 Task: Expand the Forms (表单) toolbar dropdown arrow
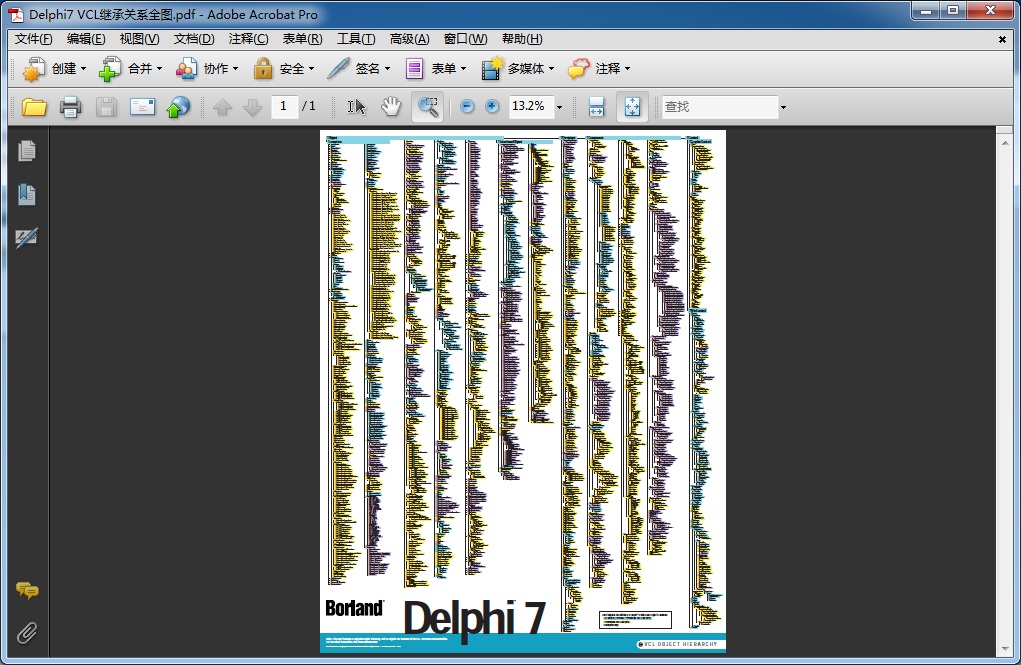(464, 69)
